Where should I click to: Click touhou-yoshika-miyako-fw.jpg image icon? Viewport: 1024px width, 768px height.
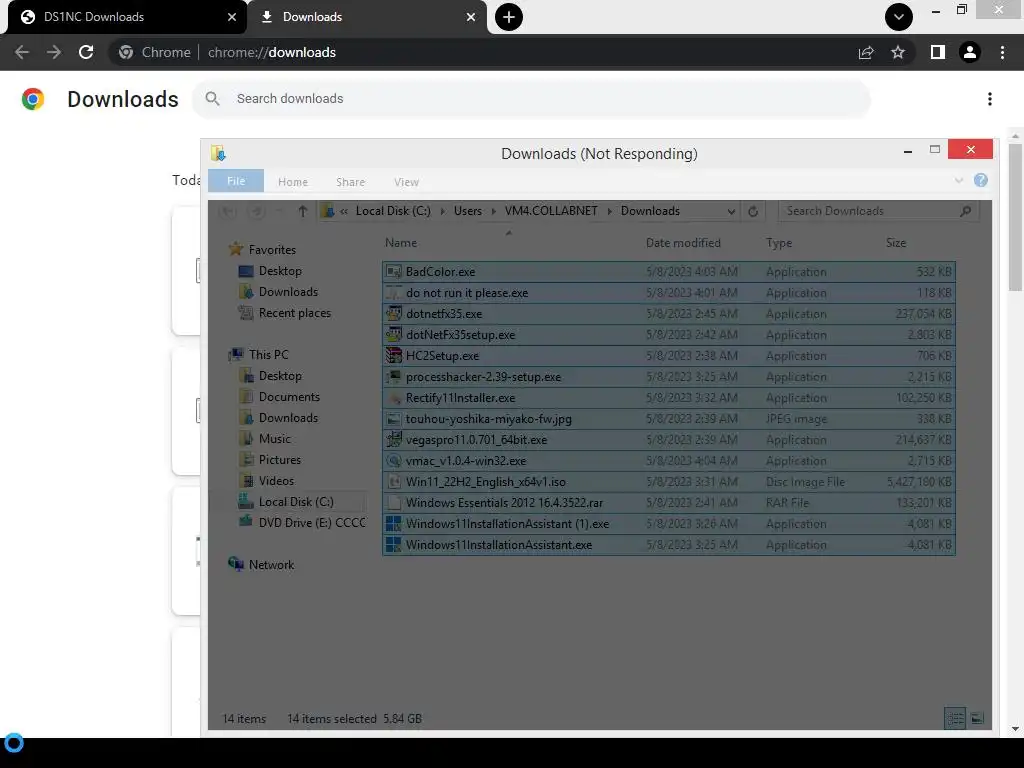pyautogui.click(x=393, y=419)
